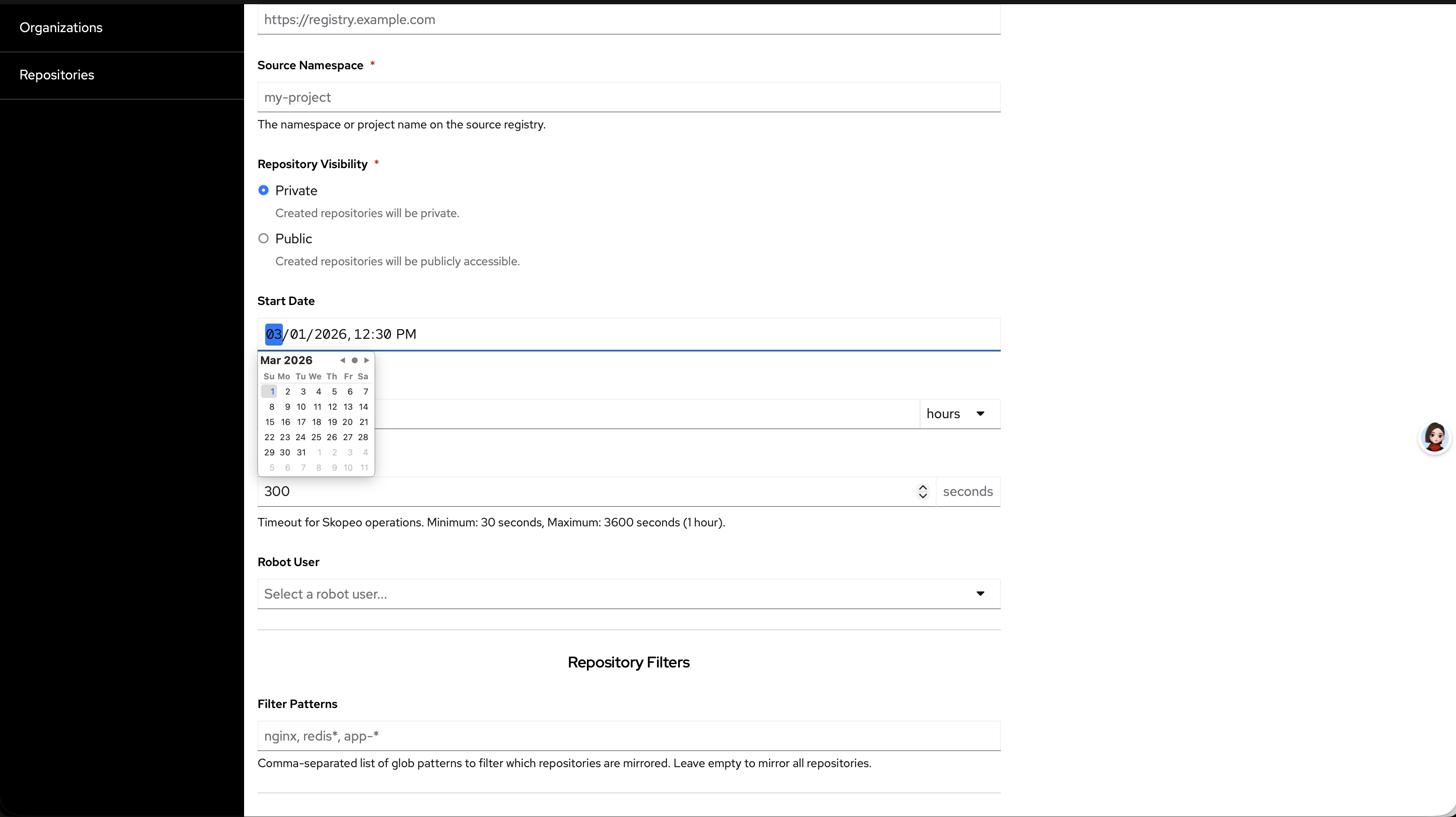1456x817 pixels.
Task: Click the Source Namespace input field
Action: [628, 97]
